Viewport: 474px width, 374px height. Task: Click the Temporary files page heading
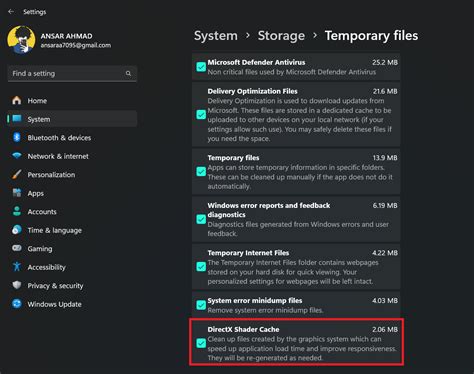[x=371, y=36]
